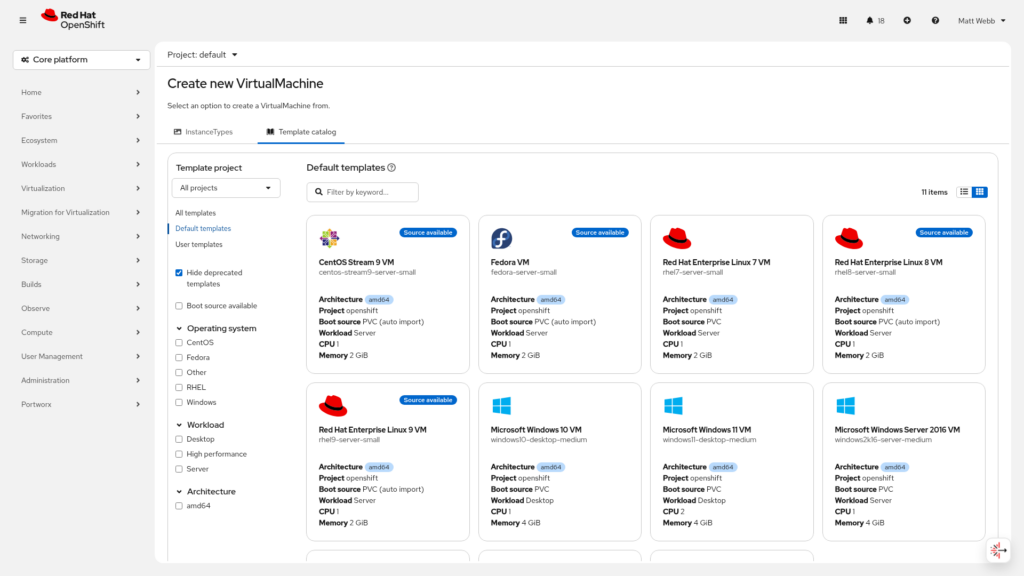
Task: Uncheck Hide deprecated templates checkbox
Action: (x=179, y=272)
